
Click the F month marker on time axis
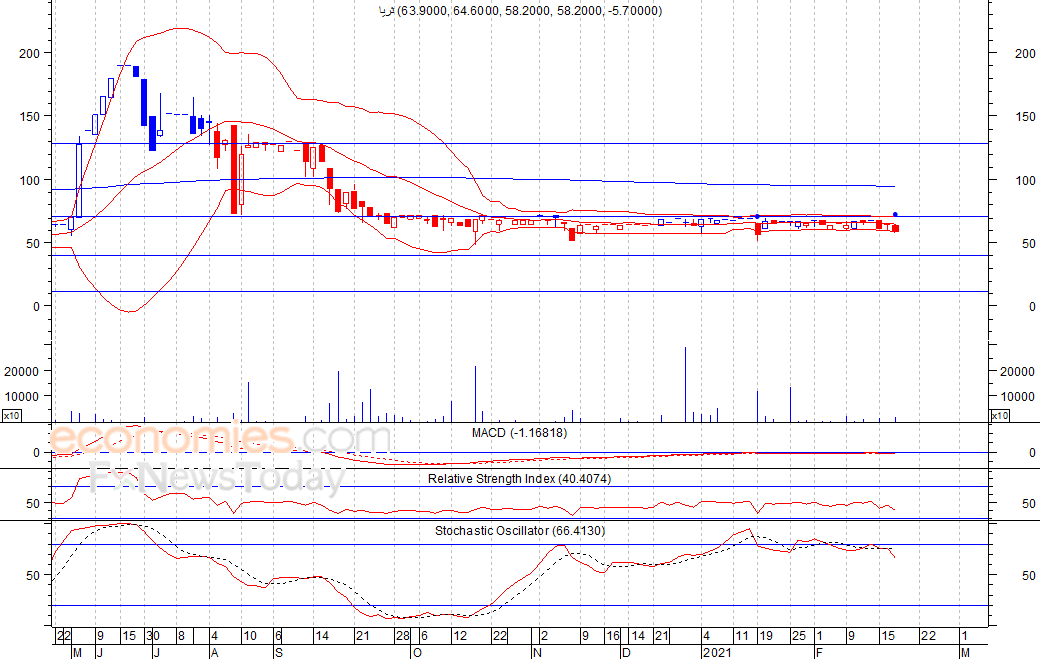(x=818, y=652)
